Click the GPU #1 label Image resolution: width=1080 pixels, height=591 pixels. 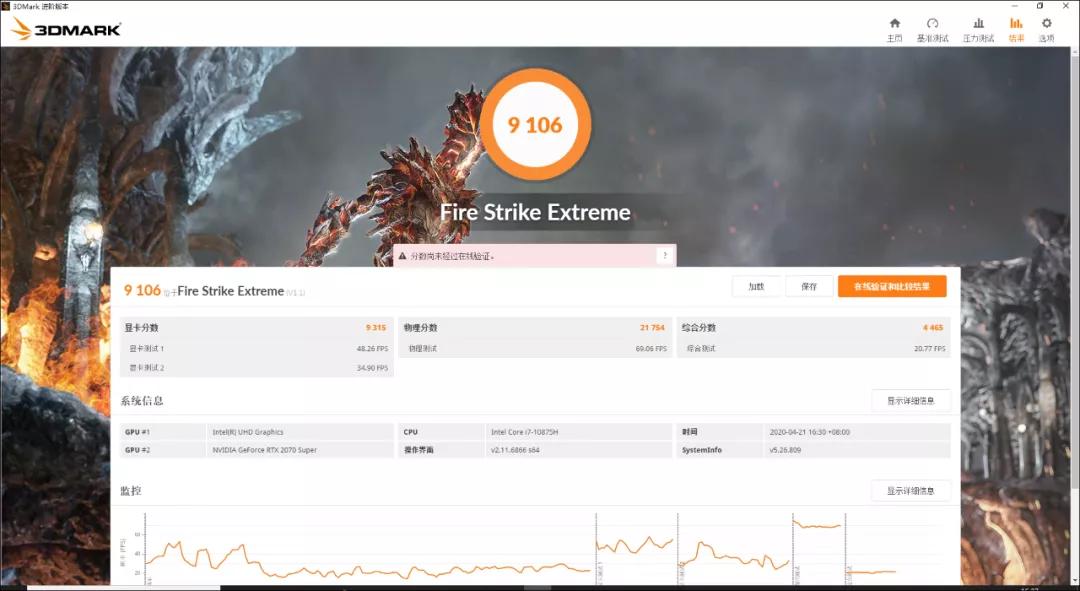click(x=137, y=432)
